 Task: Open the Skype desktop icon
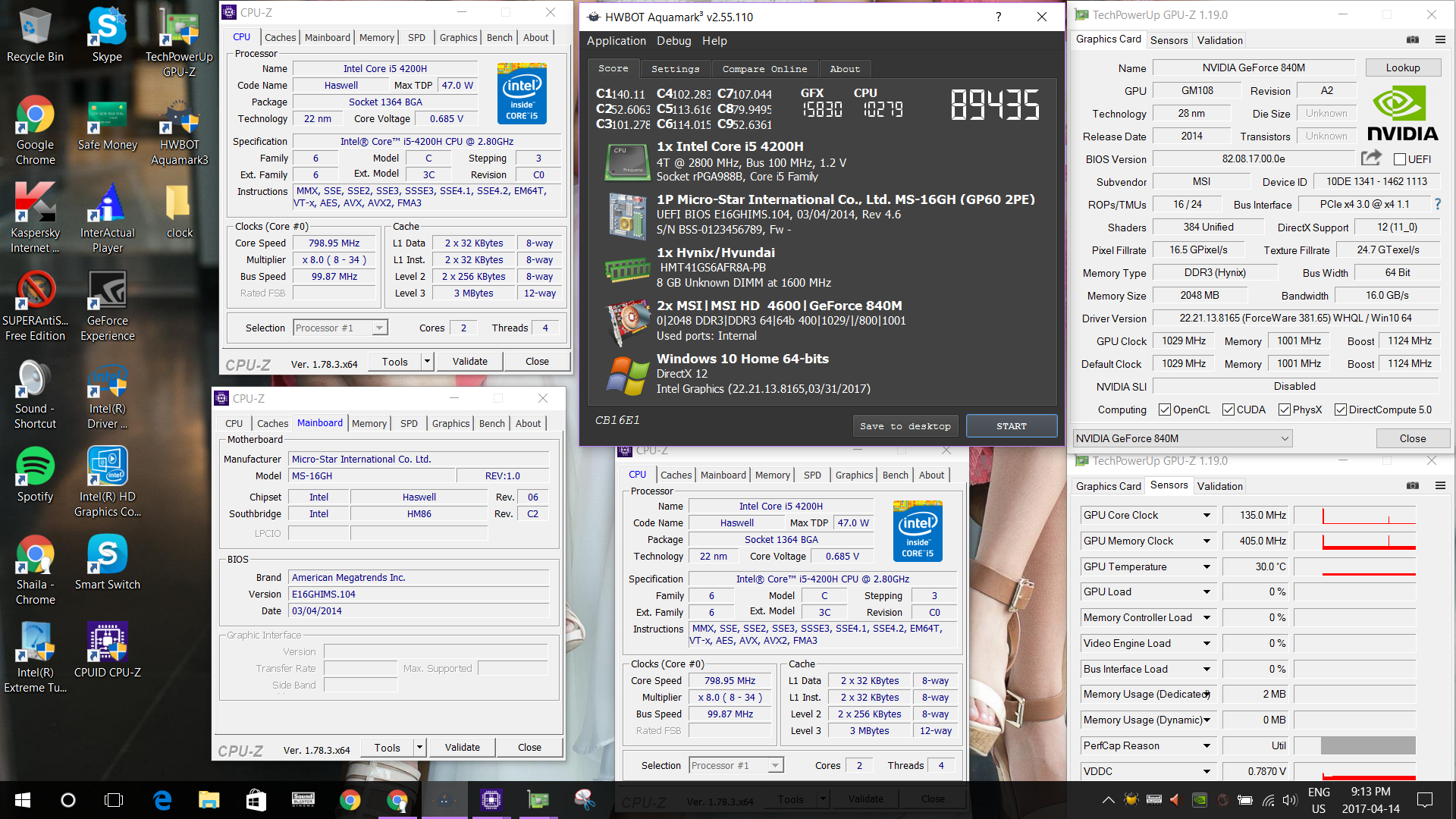tap(107, 35)
